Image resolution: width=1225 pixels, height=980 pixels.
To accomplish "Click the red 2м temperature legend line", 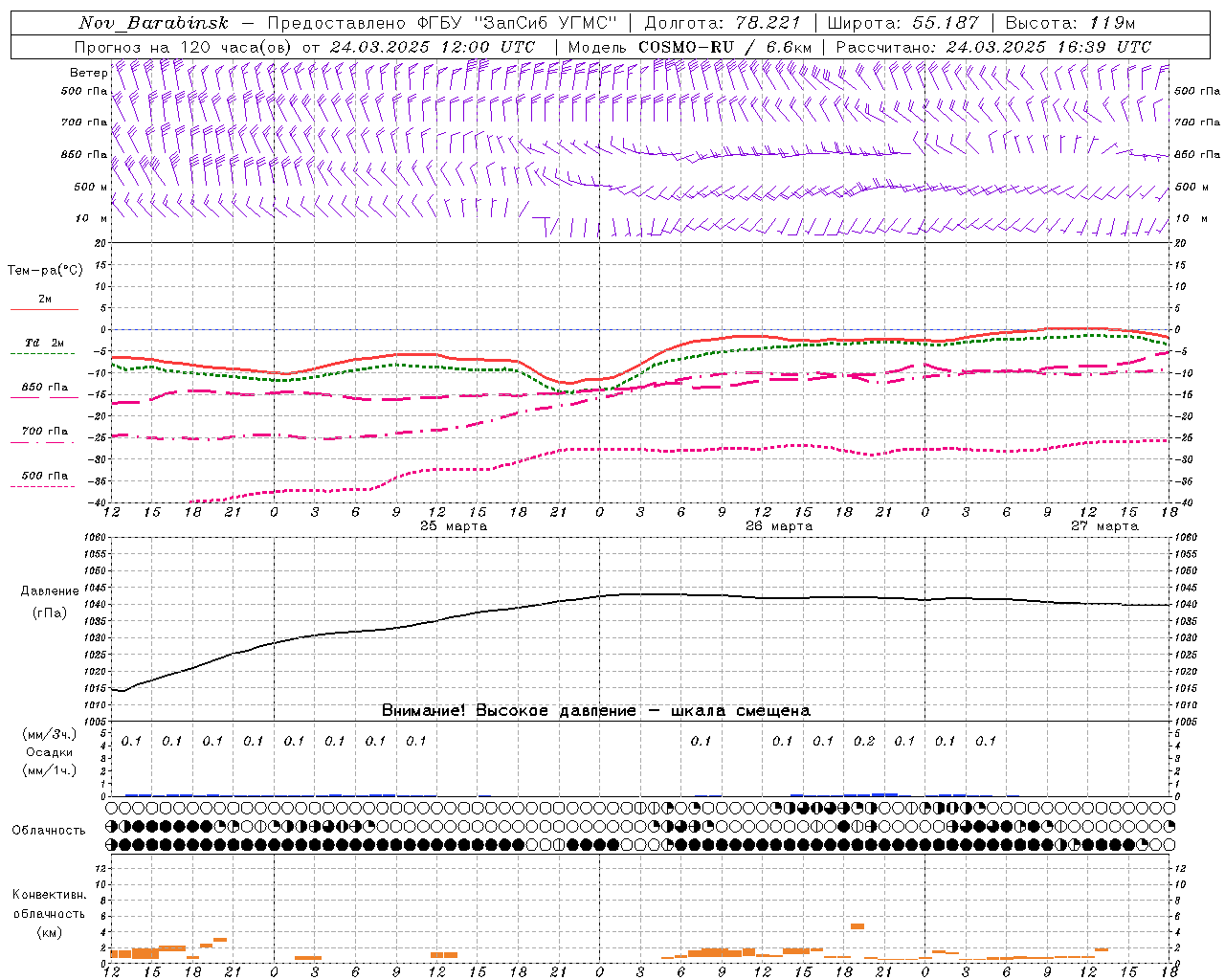I will tap(44, 309).
